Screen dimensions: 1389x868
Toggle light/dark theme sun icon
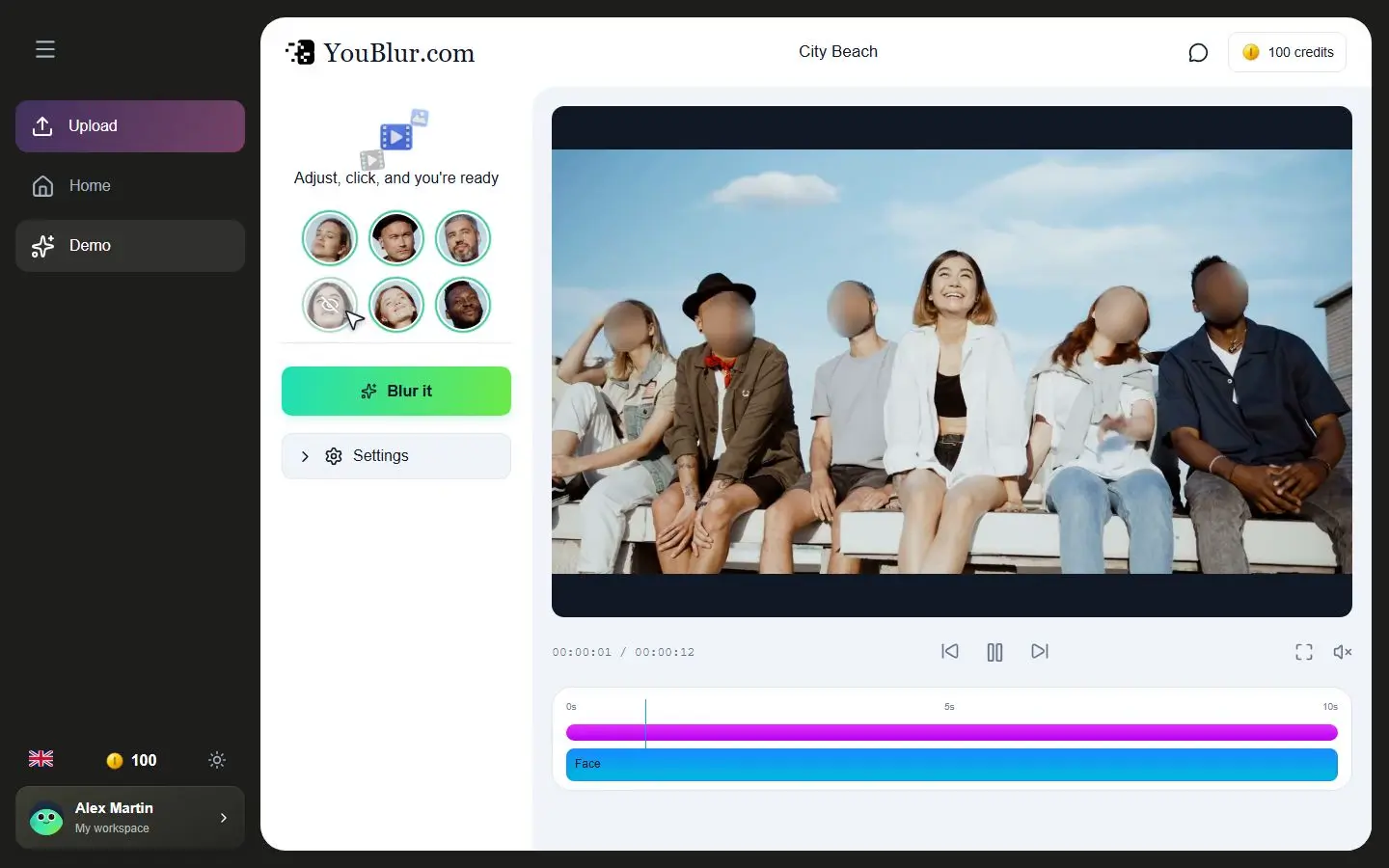pos(217,760)
